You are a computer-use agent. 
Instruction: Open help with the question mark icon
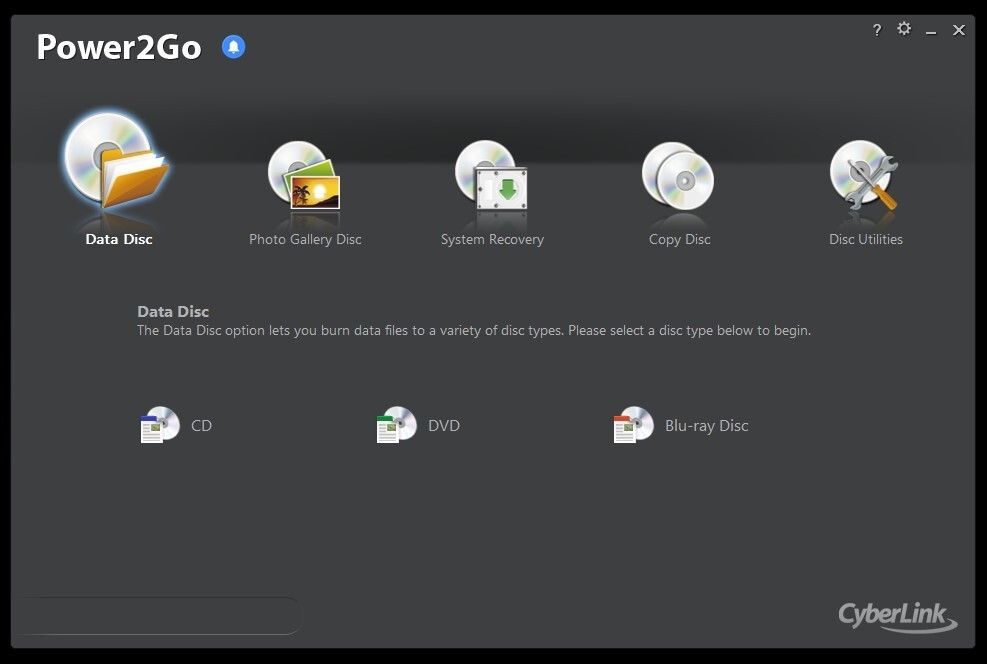pyautogui.click(x=877, y=30)
